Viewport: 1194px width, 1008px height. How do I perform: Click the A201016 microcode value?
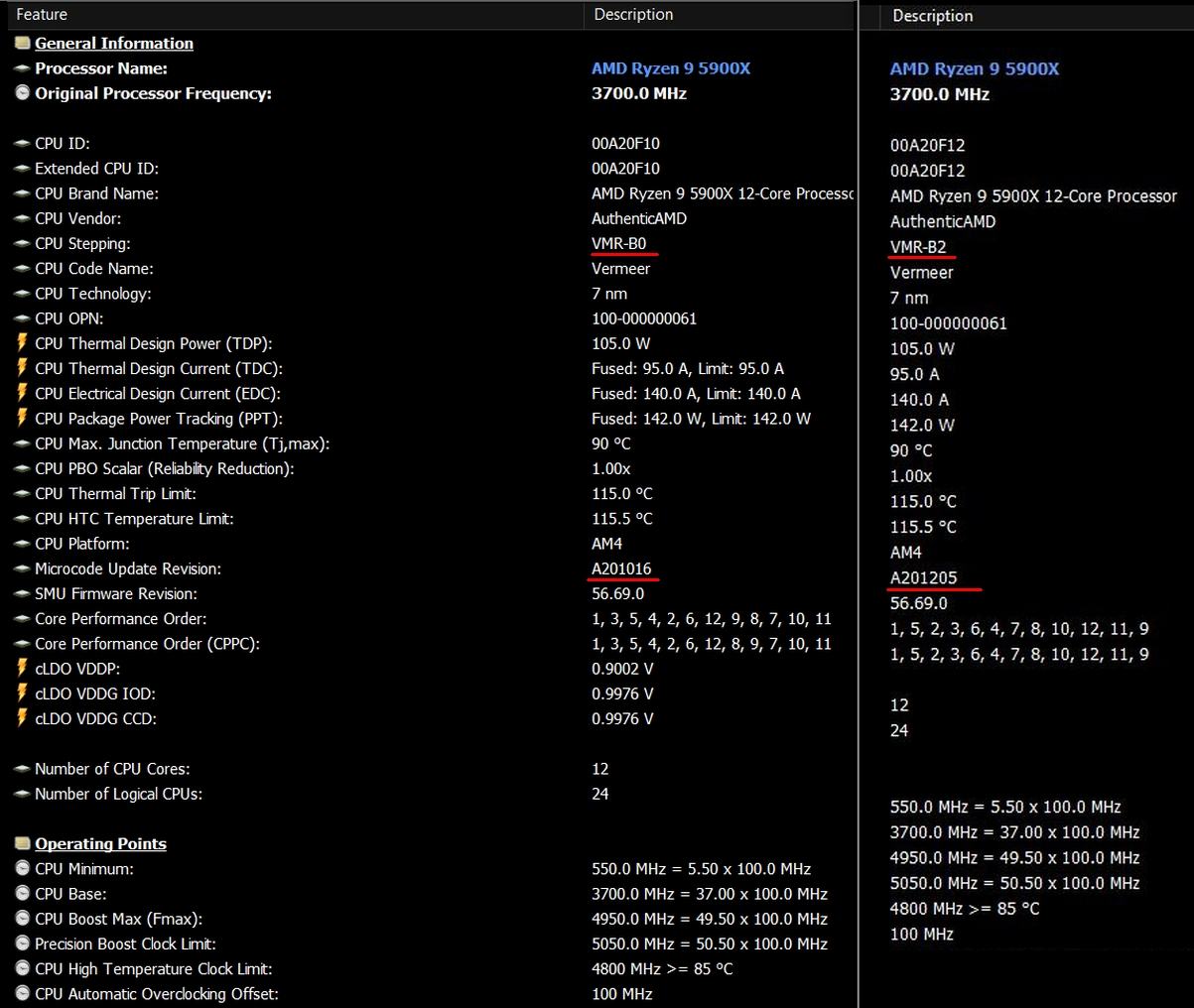point(621,568)
